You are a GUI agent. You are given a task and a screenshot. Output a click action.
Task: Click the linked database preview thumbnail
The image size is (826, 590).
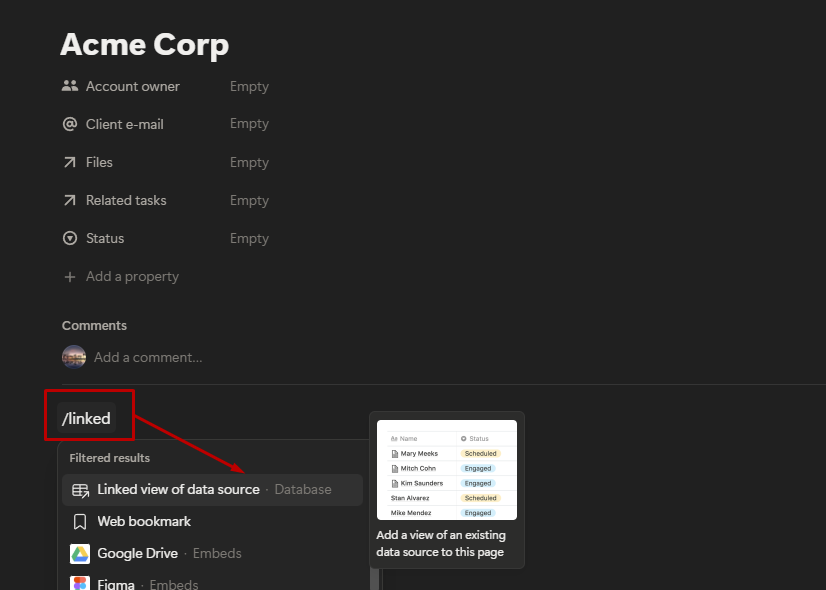click(x=447, y=469)
